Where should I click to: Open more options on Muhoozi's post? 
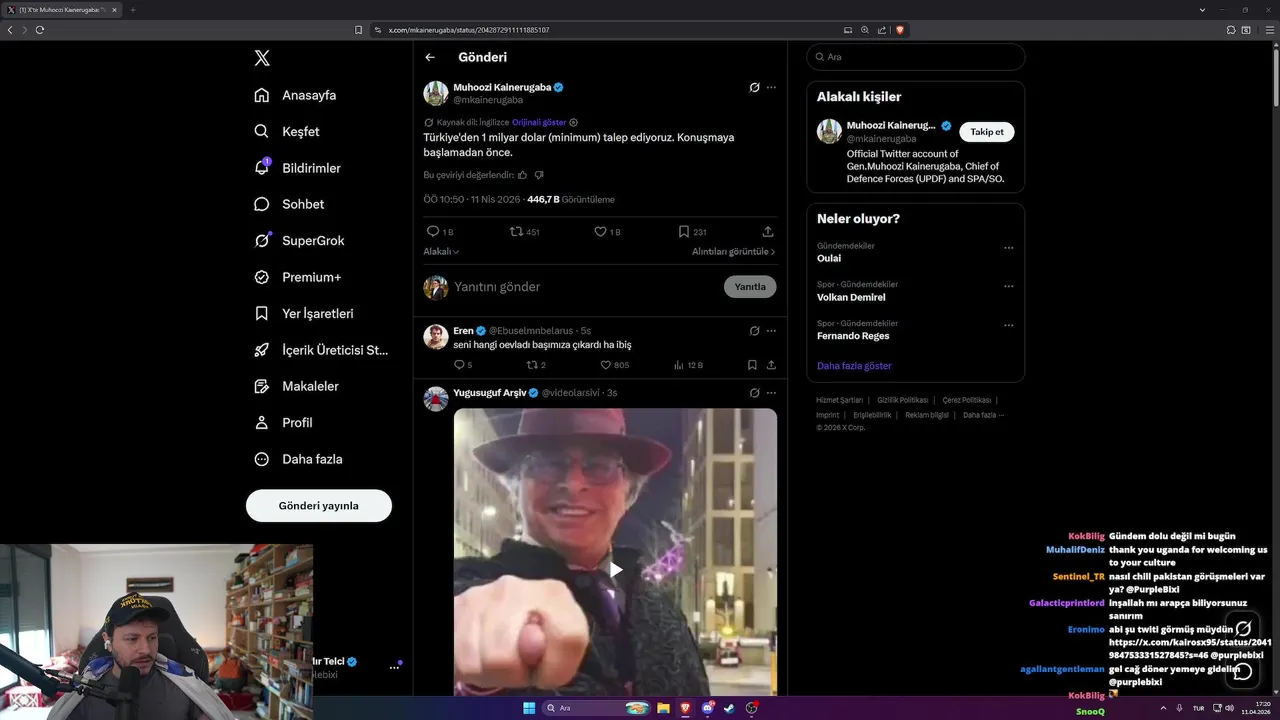tap(771, 87)
